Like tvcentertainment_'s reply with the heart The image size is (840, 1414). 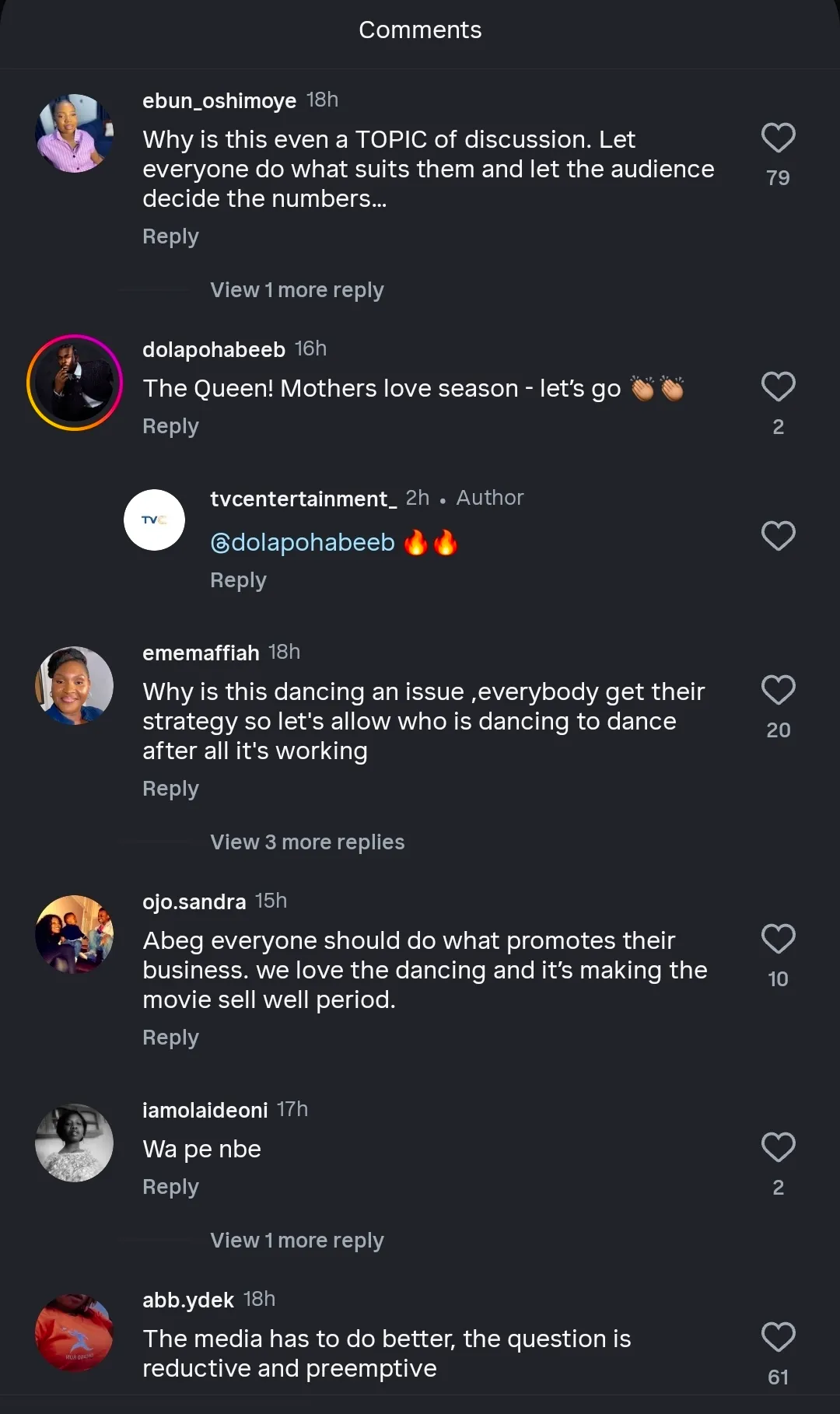(x=778, y=536)
